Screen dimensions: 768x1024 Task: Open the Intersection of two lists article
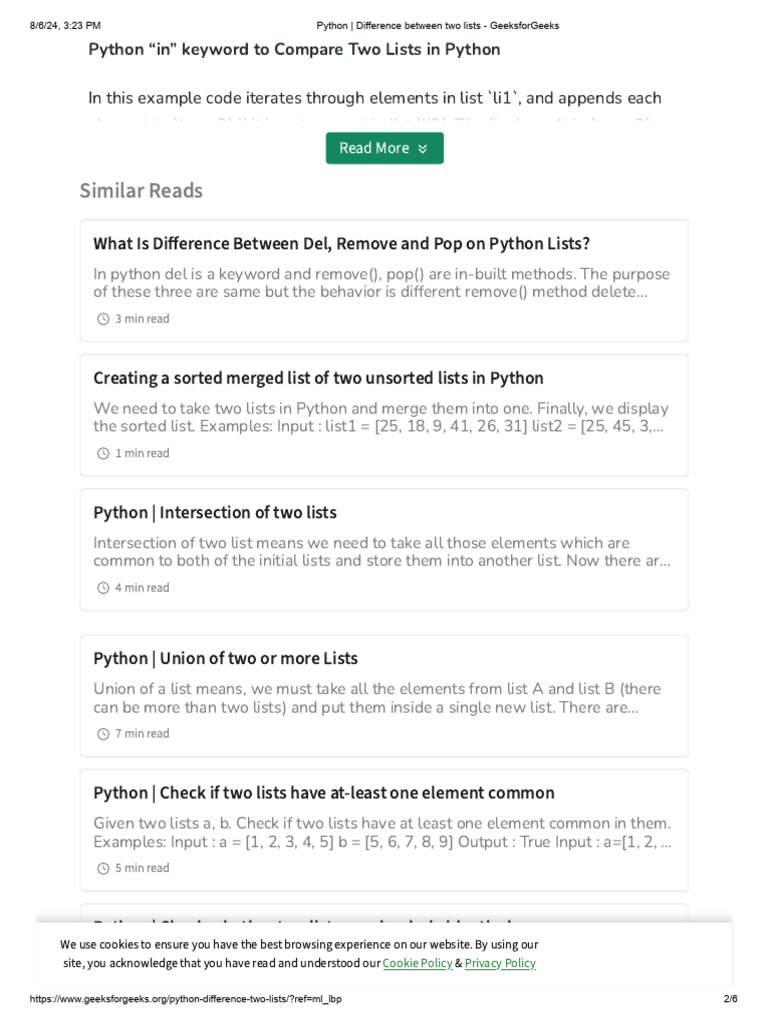tap(215, 513)
